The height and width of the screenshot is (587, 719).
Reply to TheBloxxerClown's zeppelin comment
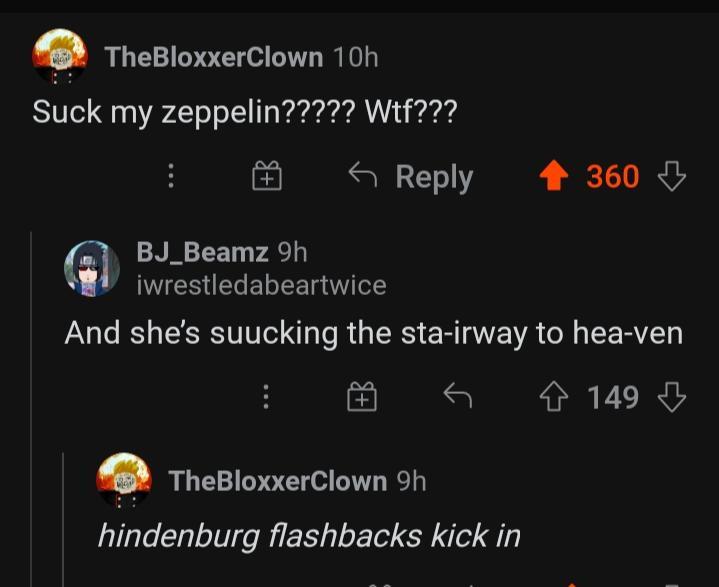tap(410, 177)
